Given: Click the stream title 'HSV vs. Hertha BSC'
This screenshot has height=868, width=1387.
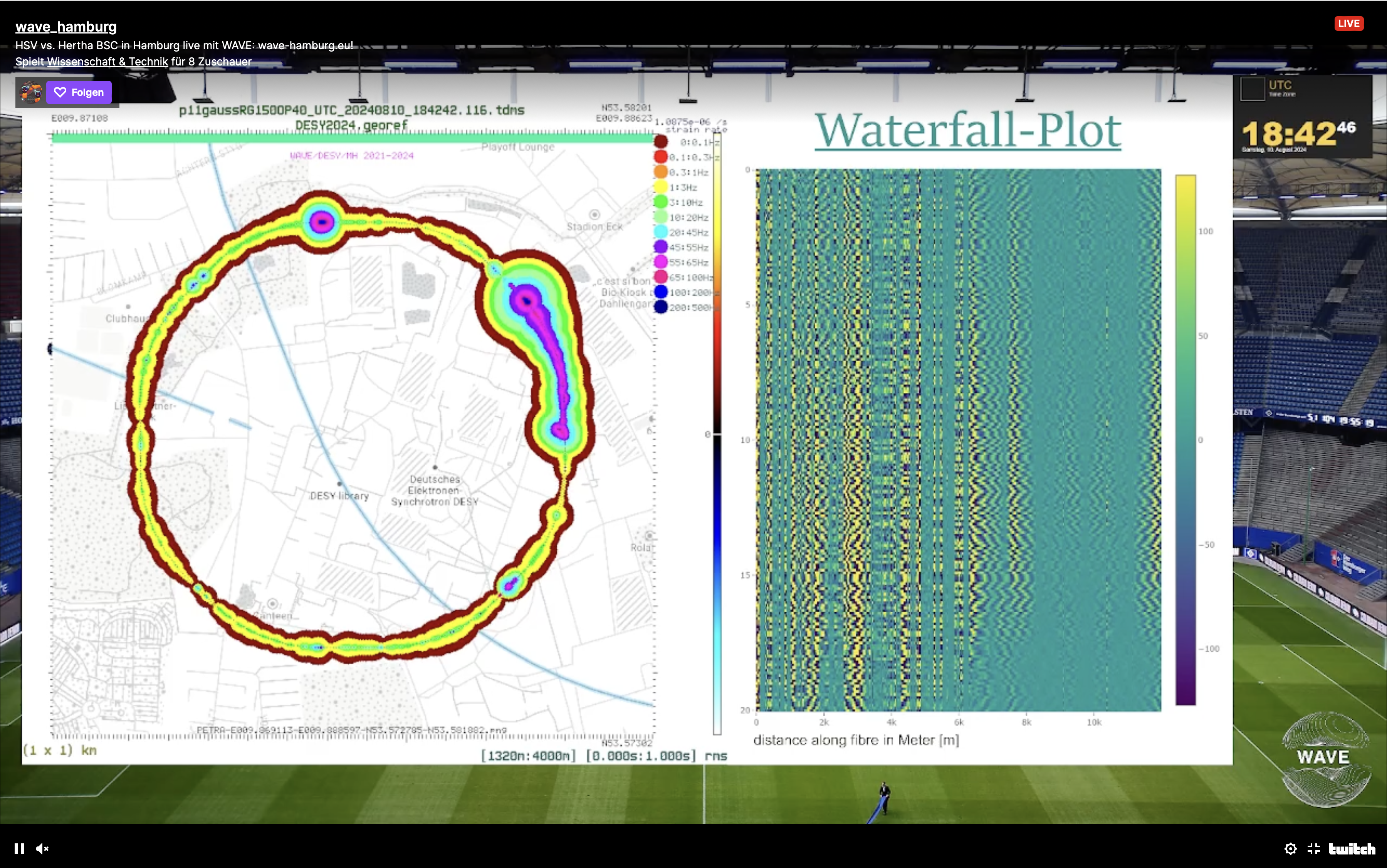Looking at the screenshot, I should pos(184,45).
